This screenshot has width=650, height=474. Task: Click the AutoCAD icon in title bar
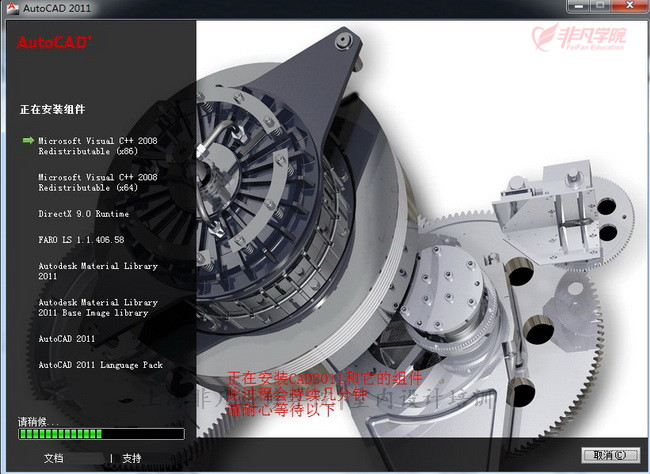coord(12,8)
